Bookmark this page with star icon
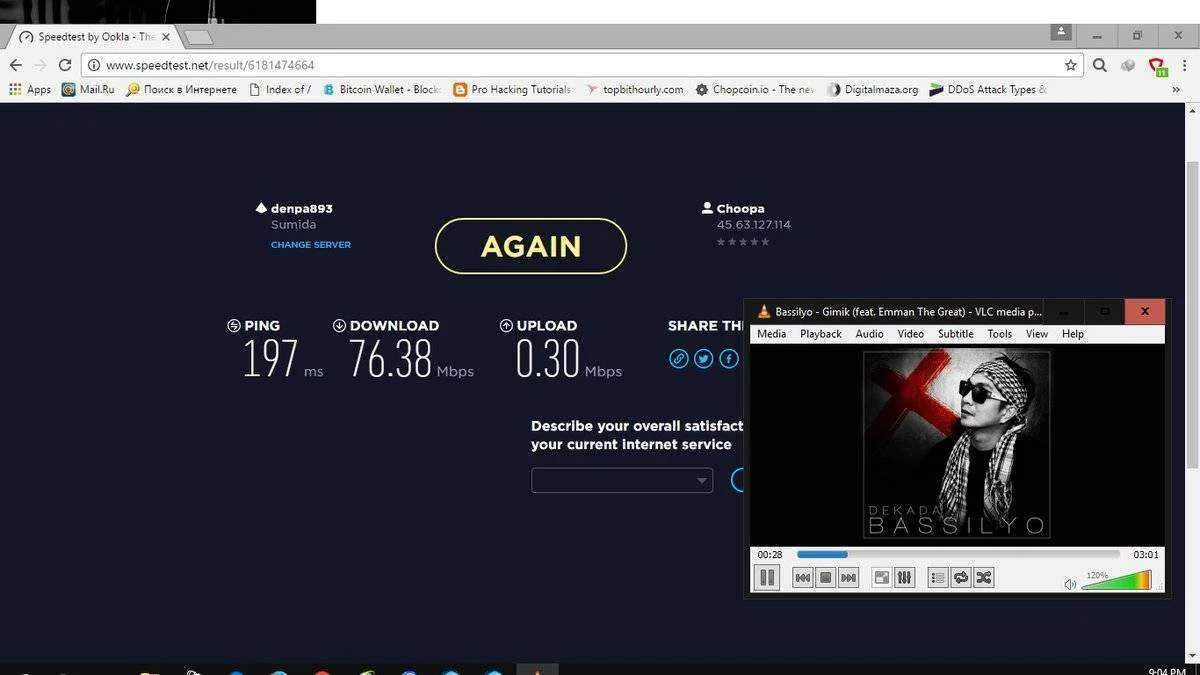This screenshot has width=1200, height=675. (1071, 65)
